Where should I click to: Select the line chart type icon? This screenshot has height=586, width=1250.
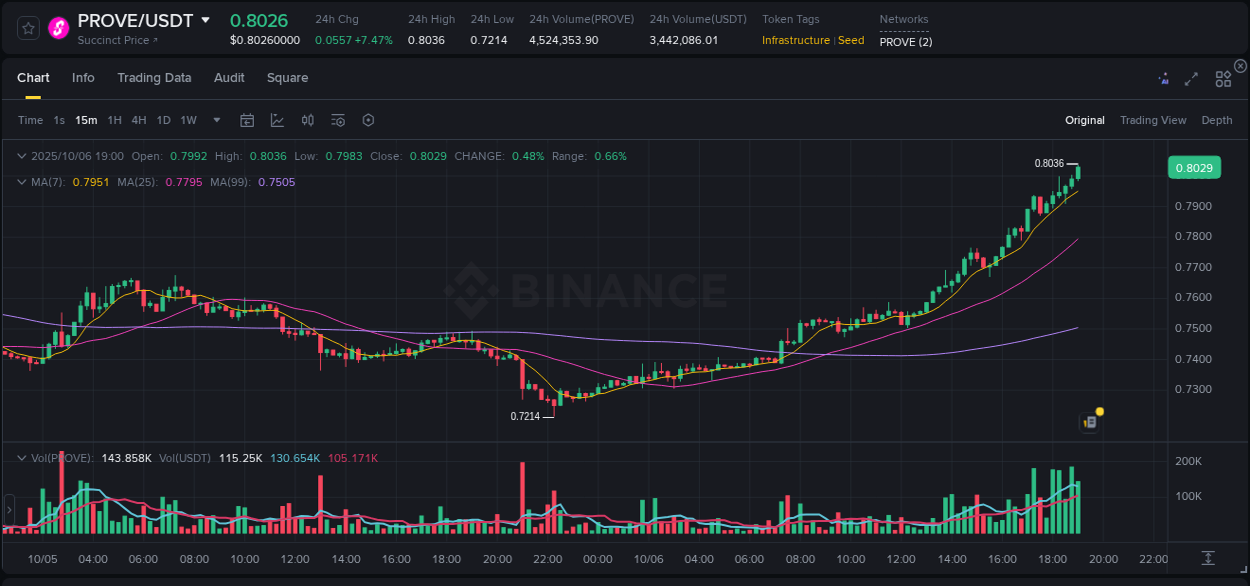pyautogui.click(x=277, y=120)
